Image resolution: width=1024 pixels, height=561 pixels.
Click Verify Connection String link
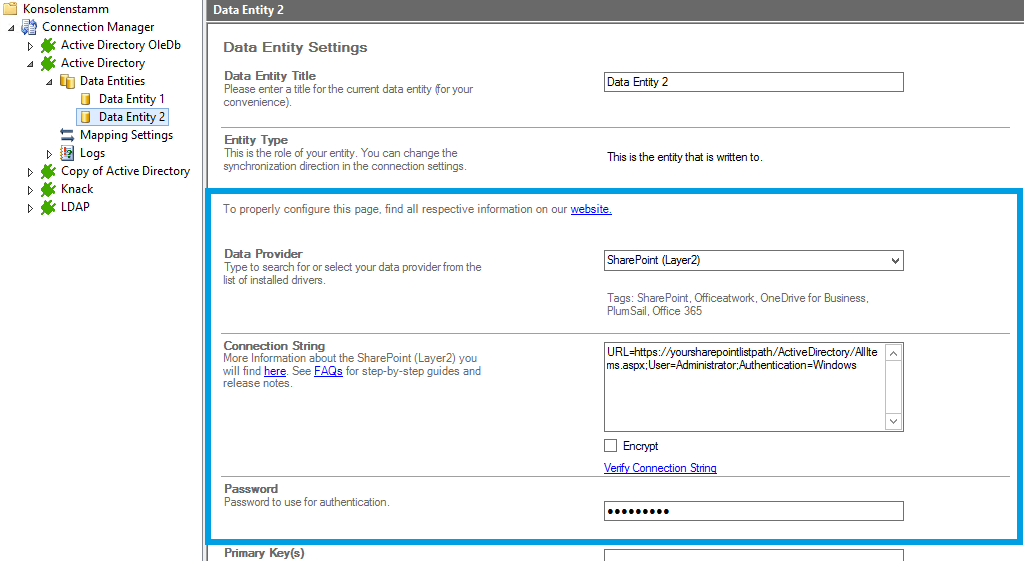pos(660,468)
